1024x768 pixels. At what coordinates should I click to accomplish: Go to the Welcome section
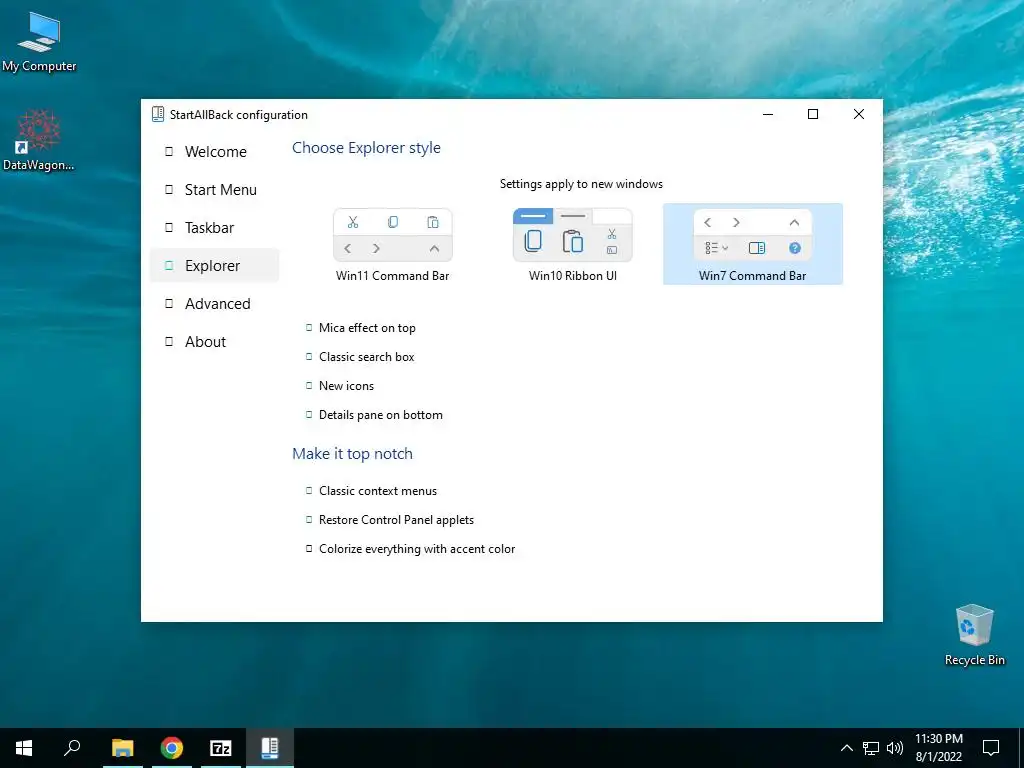pos(215,152)
